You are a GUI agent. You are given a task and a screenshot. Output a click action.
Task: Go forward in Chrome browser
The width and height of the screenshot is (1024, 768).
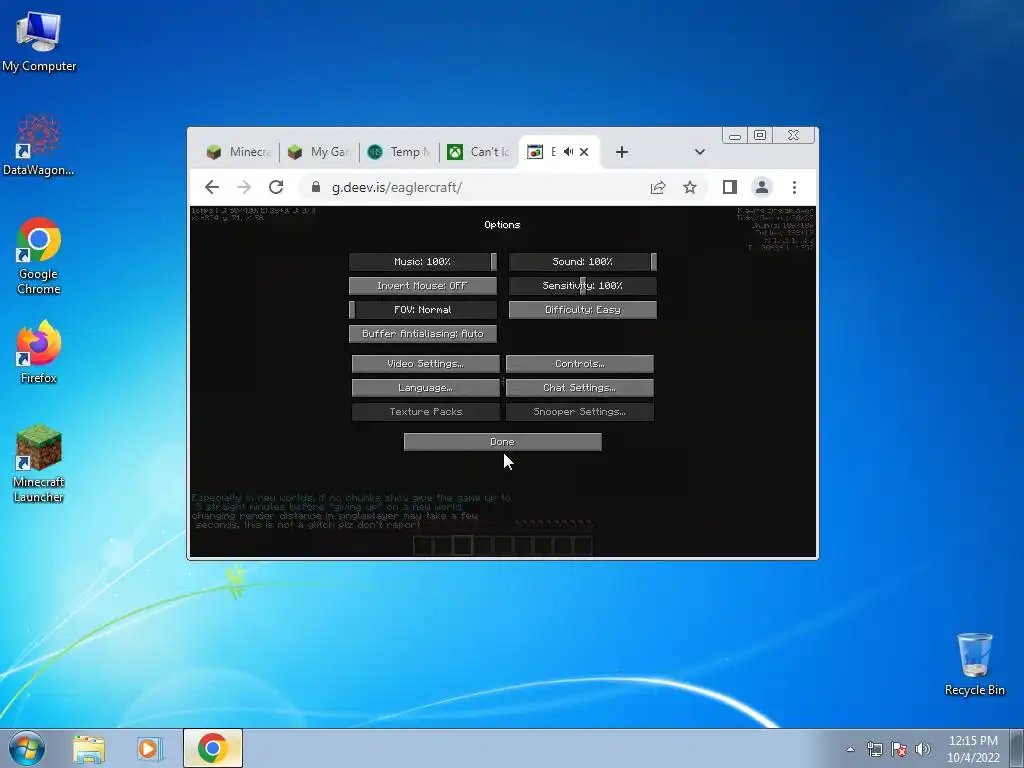[244, 187]
